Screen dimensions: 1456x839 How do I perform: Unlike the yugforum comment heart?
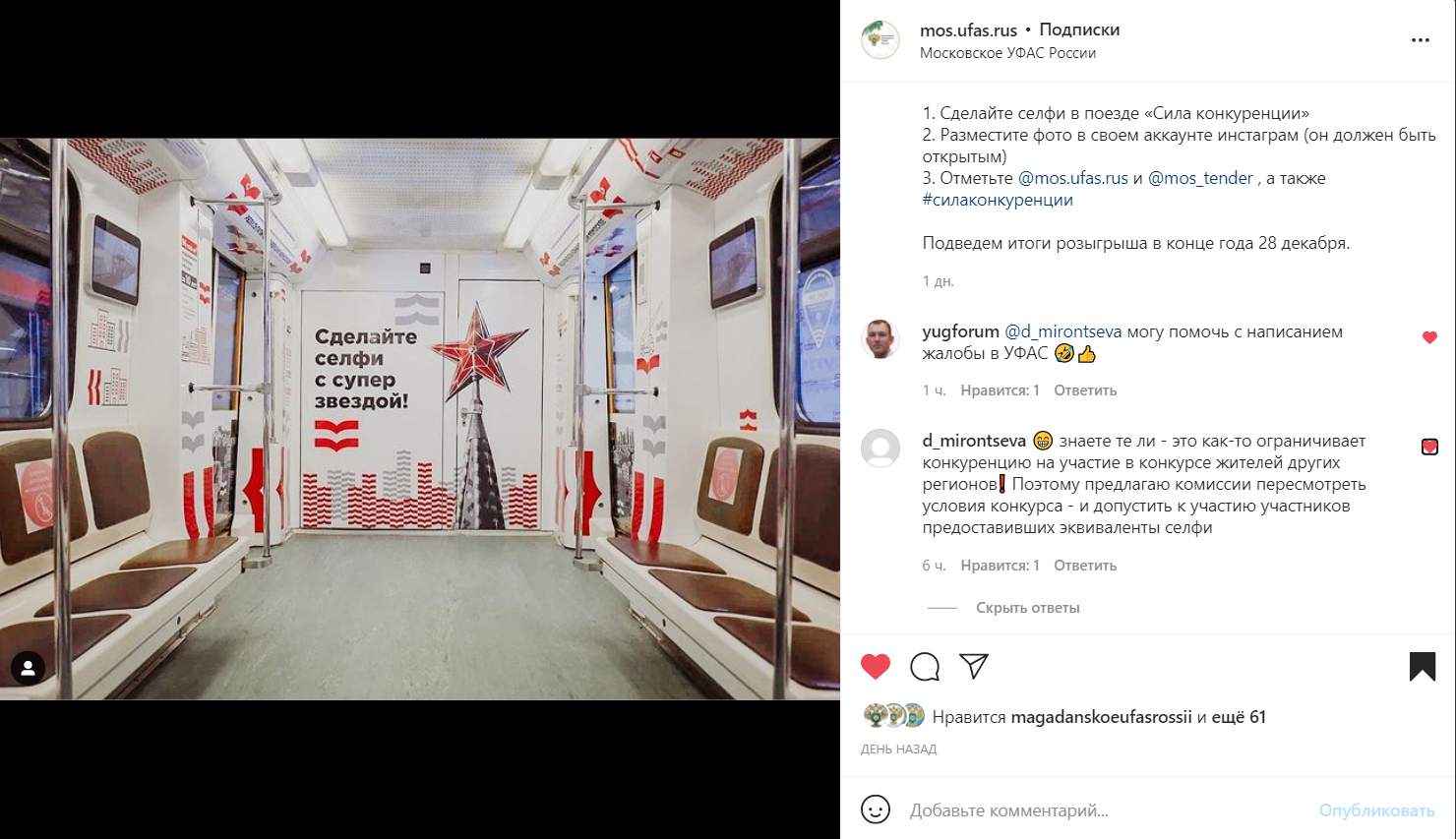click(1429, 337)
